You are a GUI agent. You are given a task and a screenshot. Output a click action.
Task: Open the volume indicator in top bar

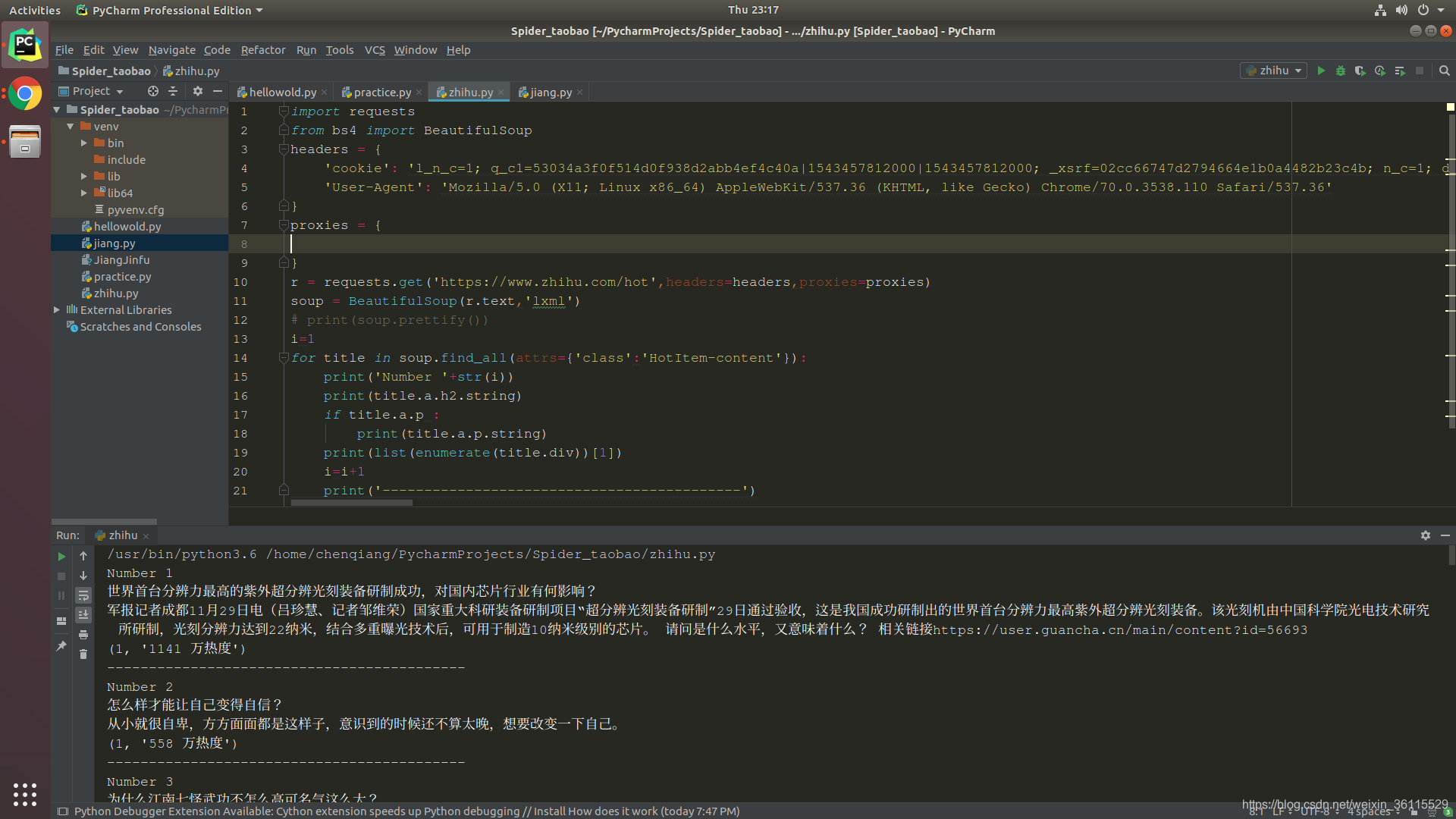click(1401, 10)
